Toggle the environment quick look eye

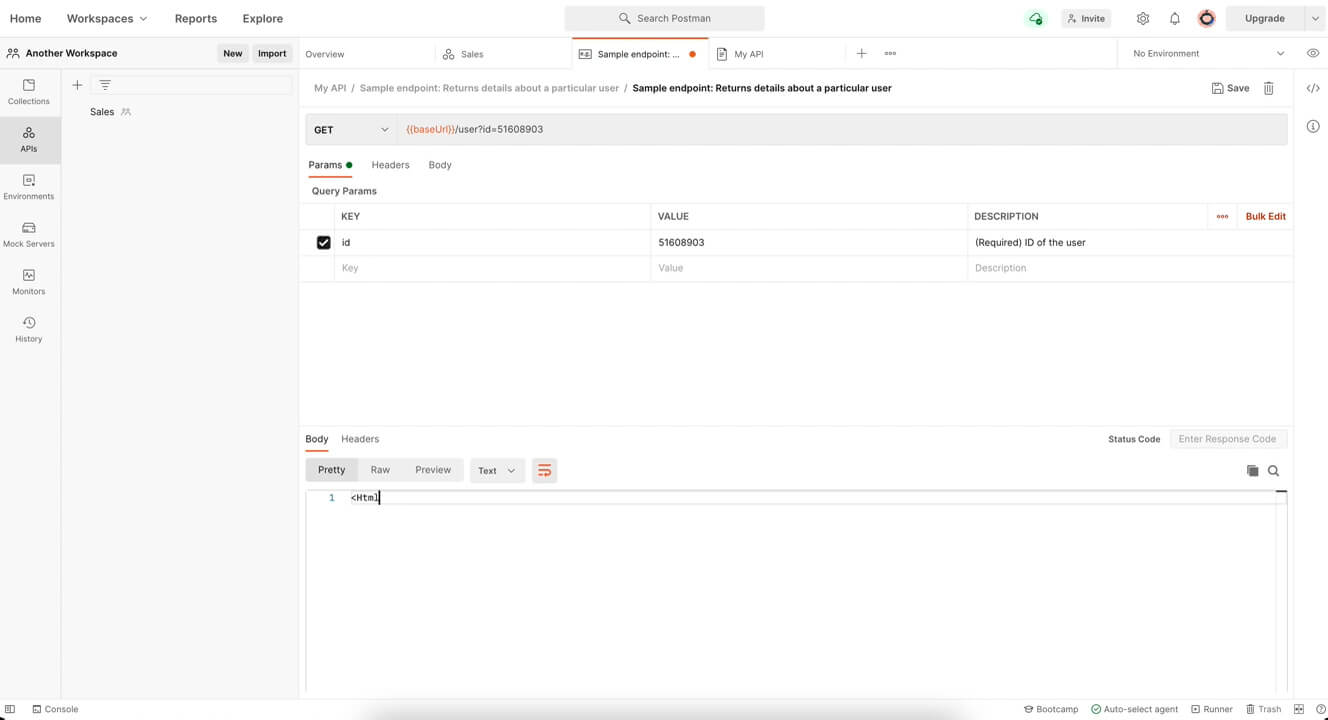click(1313, 53)
